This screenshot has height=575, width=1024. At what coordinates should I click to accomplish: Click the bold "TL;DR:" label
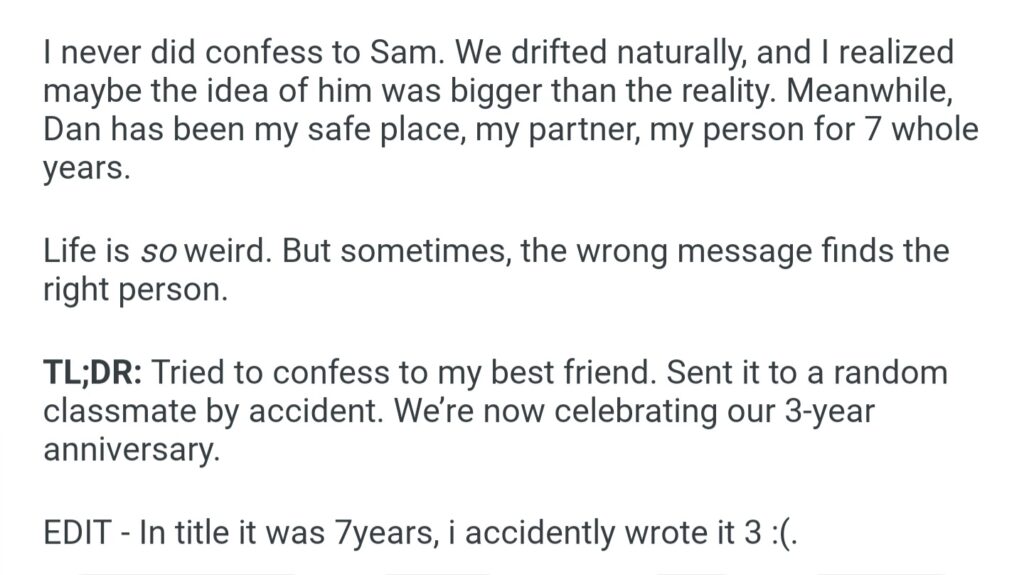95,373
